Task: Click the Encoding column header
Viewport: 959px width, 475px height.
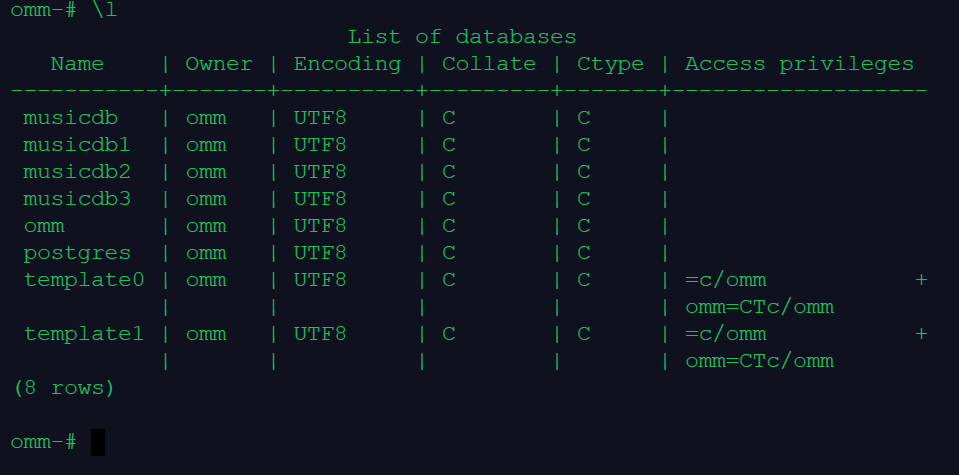Action: pyautogui.click(x=347, y=64)
